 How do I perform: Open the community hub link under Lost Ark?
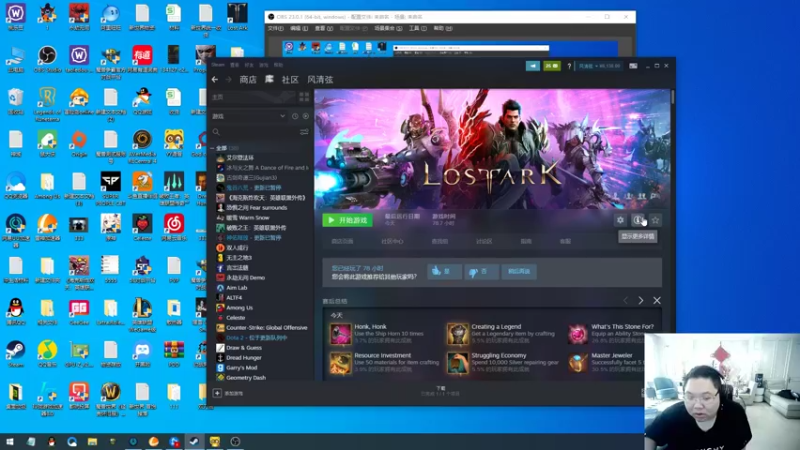pos(392,241)
